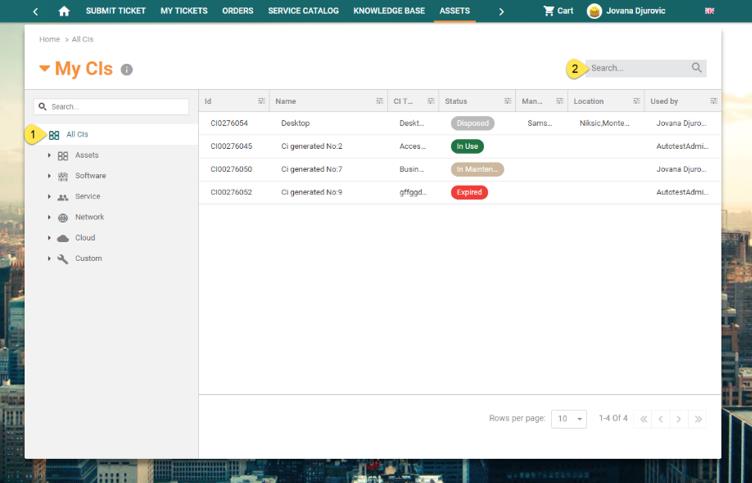Image resolution: width=752 pixels, height=483 pixels.
Task: Expand the Network tree node
Action: click(49, 218)
